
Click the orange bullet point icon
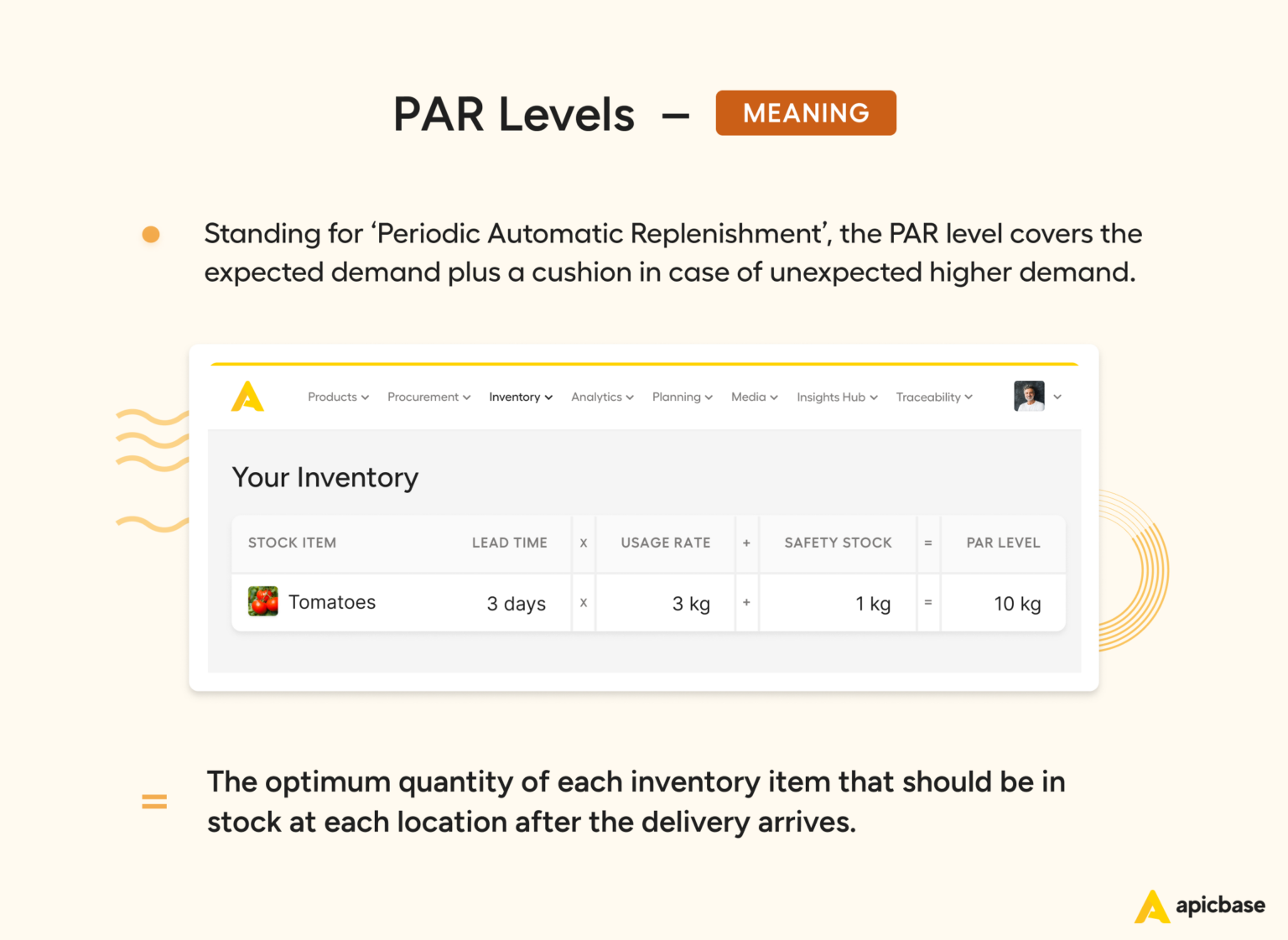[150, 234]
